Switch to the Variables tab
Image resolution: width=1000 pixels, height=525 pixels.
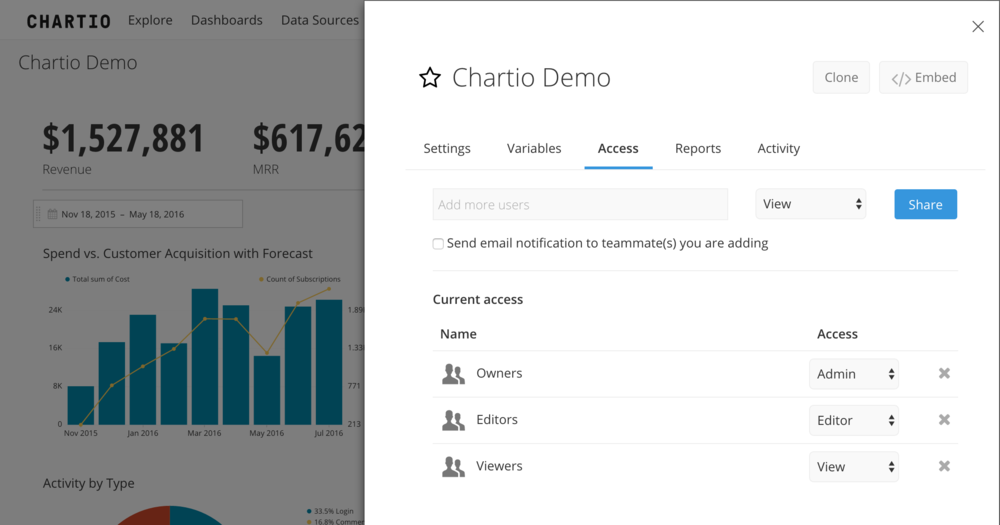534,149
